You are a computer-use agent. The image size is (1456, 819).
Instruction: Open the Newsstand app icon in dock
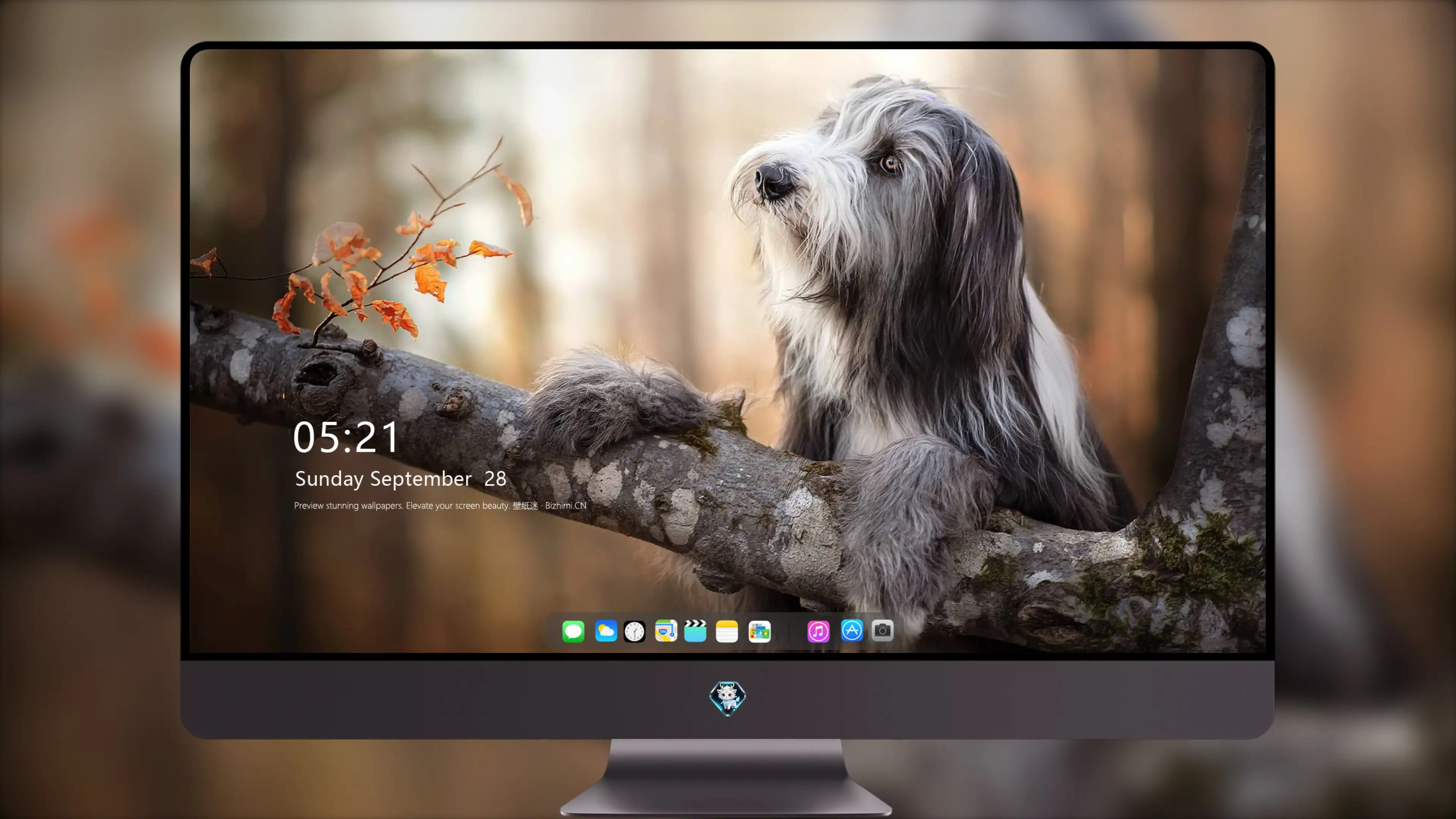point(759,631)
